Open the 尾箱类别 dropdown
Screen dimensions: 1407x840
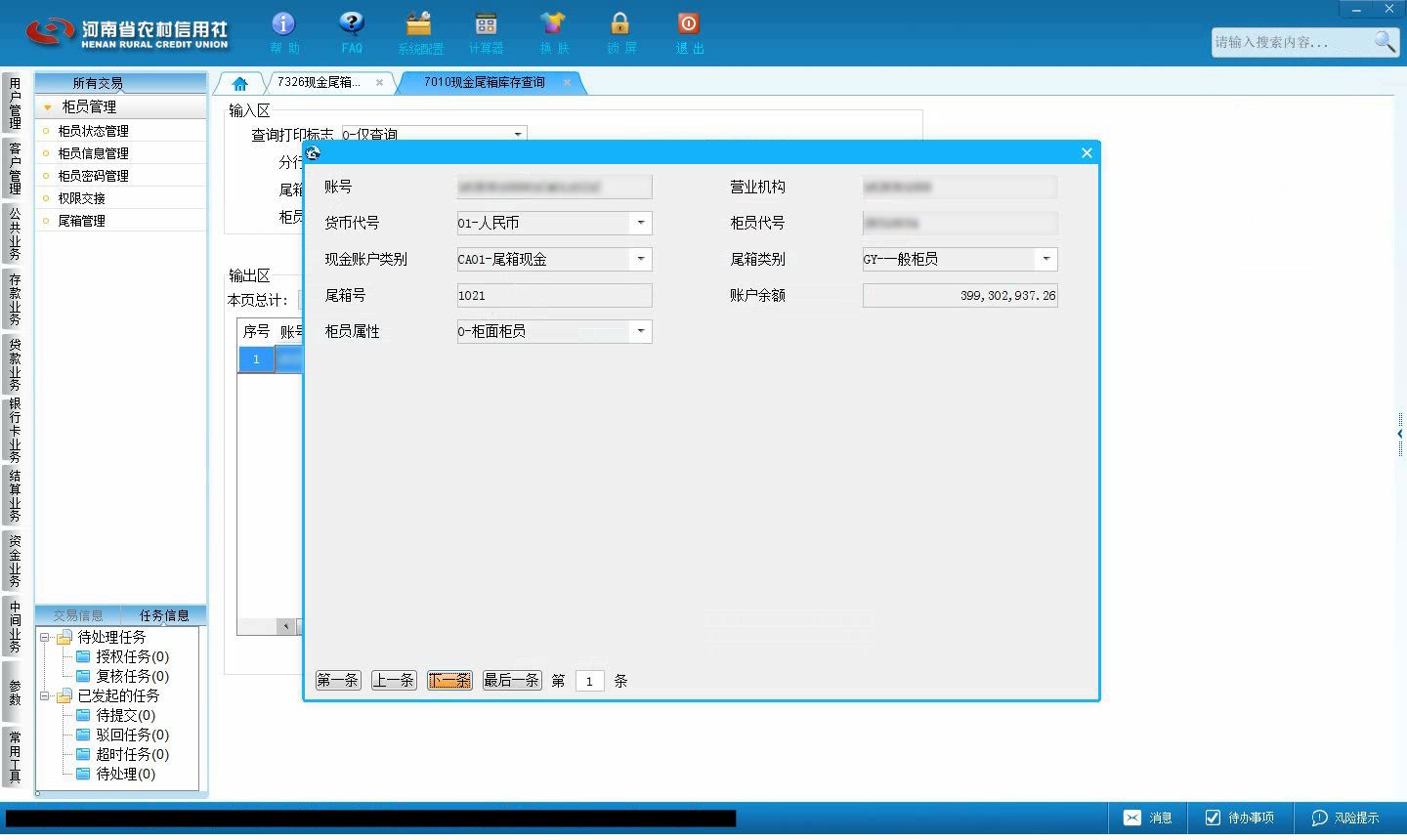tap(1046, 259)
